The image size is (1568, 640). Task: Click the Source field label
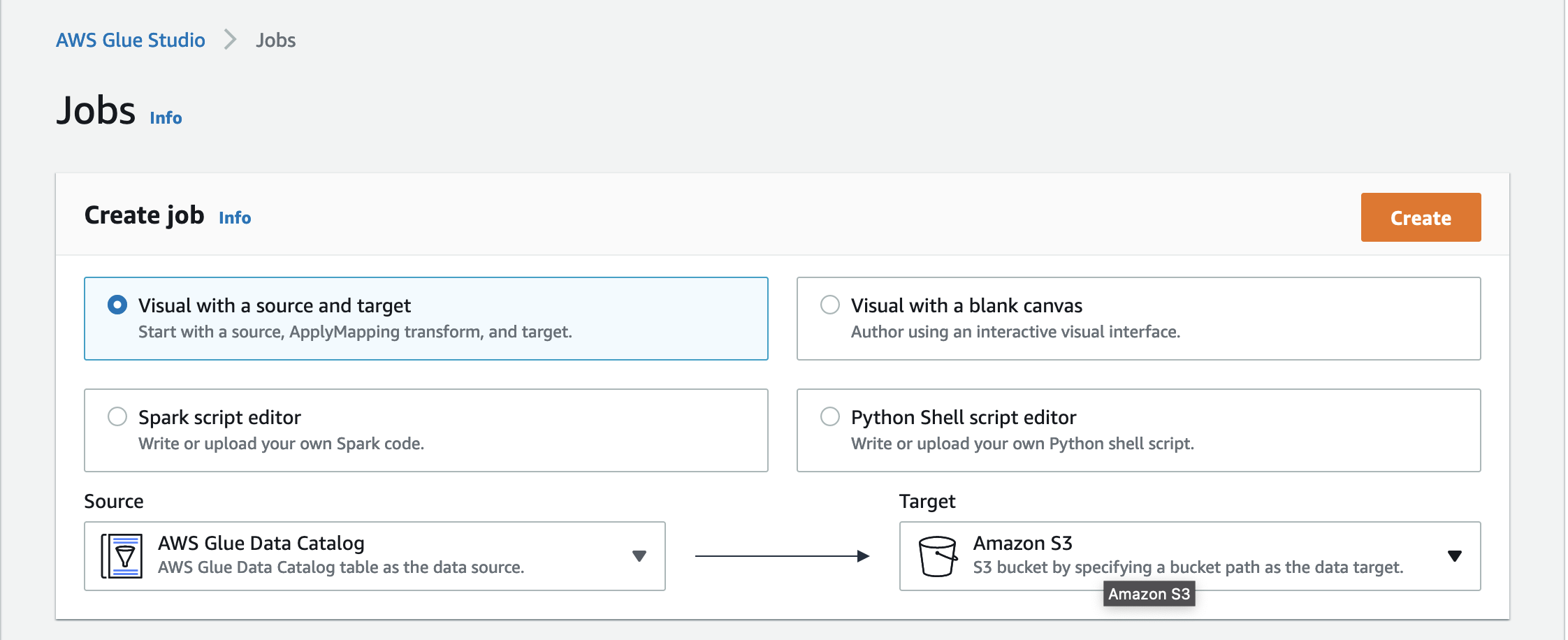click(x=114, y=501)
